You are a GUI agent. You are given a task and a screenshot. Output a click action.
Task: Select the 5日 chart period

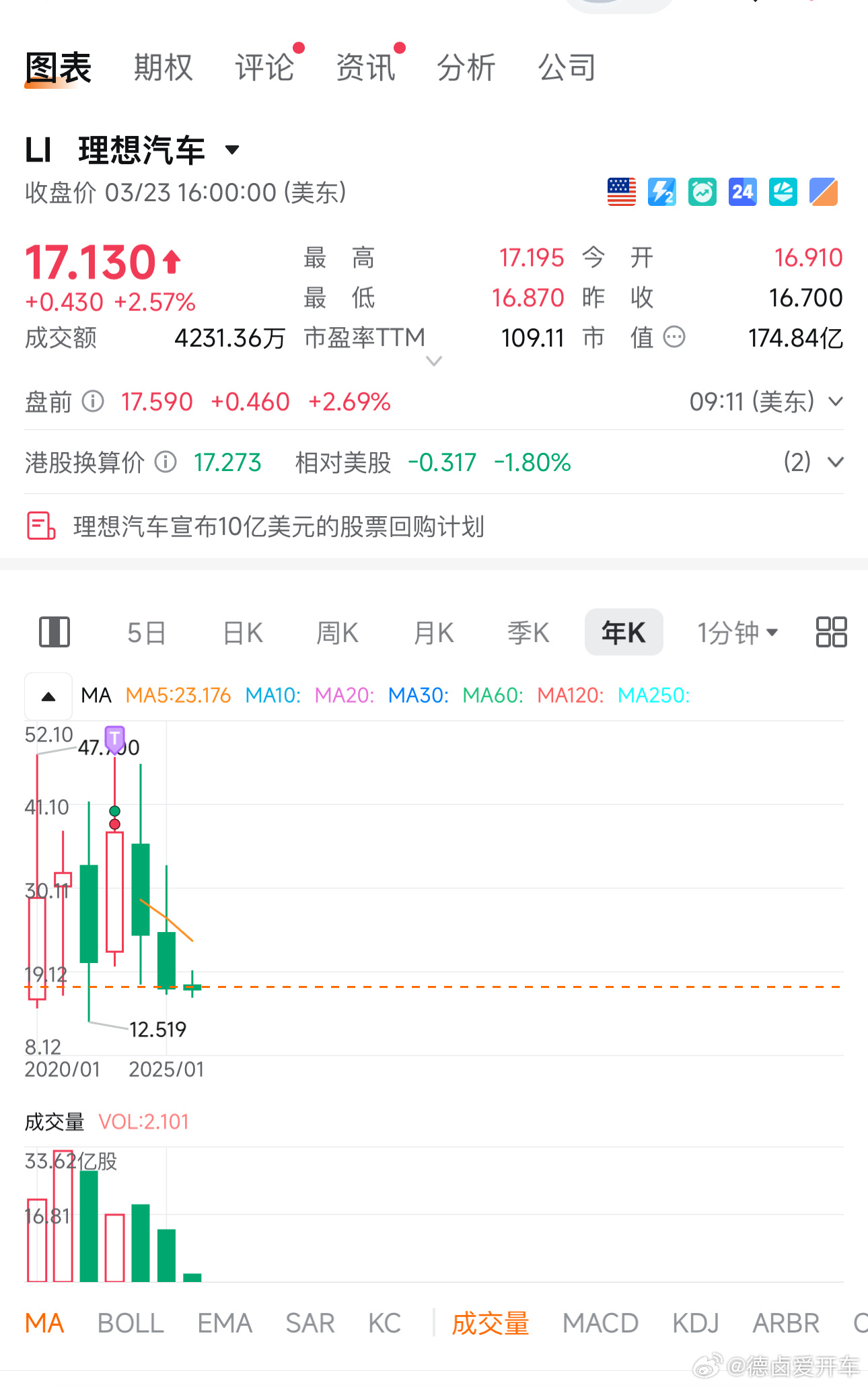[x=147, y=633]
